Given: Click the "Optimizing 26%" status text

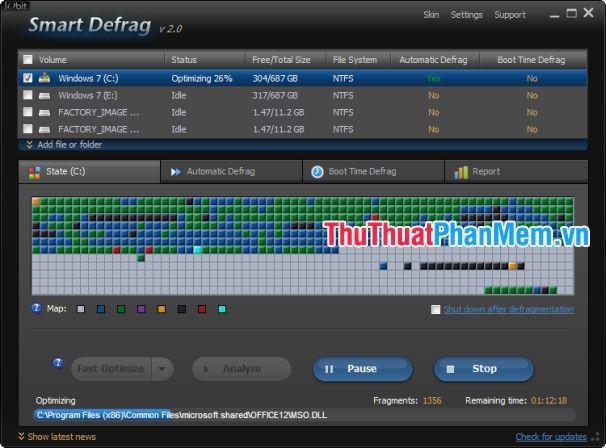Looking at the screenshot, I should click(x=202, y=78).
